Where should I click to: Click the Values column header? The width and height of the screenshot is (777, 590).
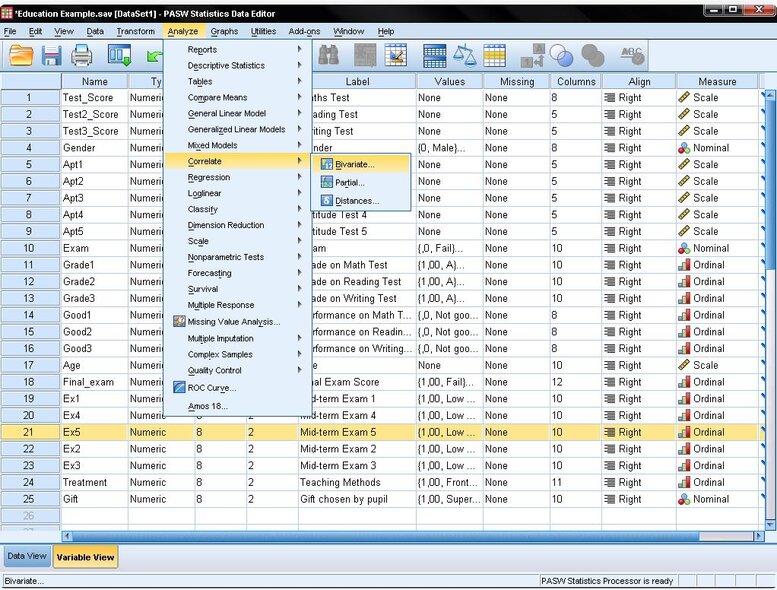pyautogui.click(x=449, y=81)
